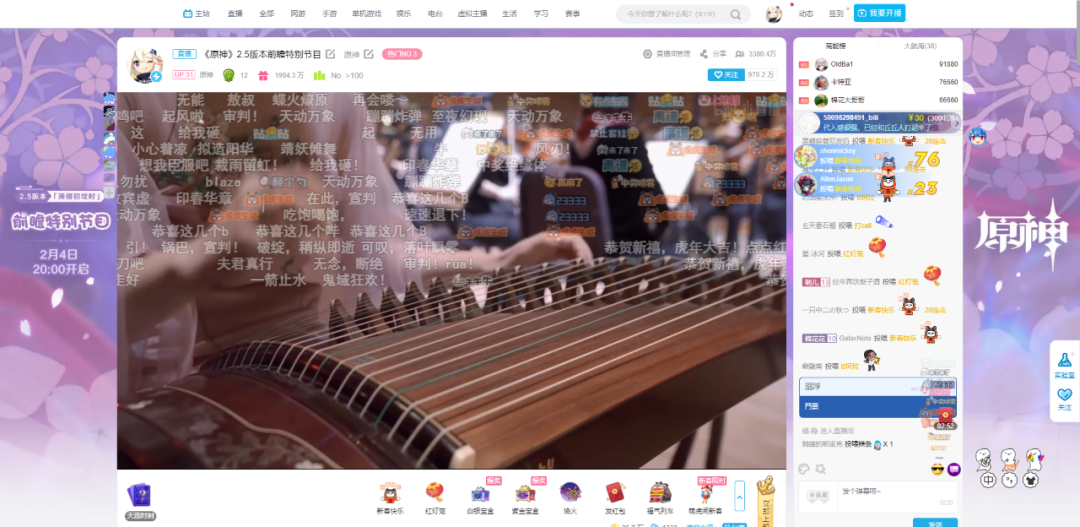
Task: Toggle follow with sidebar heart 关注 icon
Action: click(1064, 397)
